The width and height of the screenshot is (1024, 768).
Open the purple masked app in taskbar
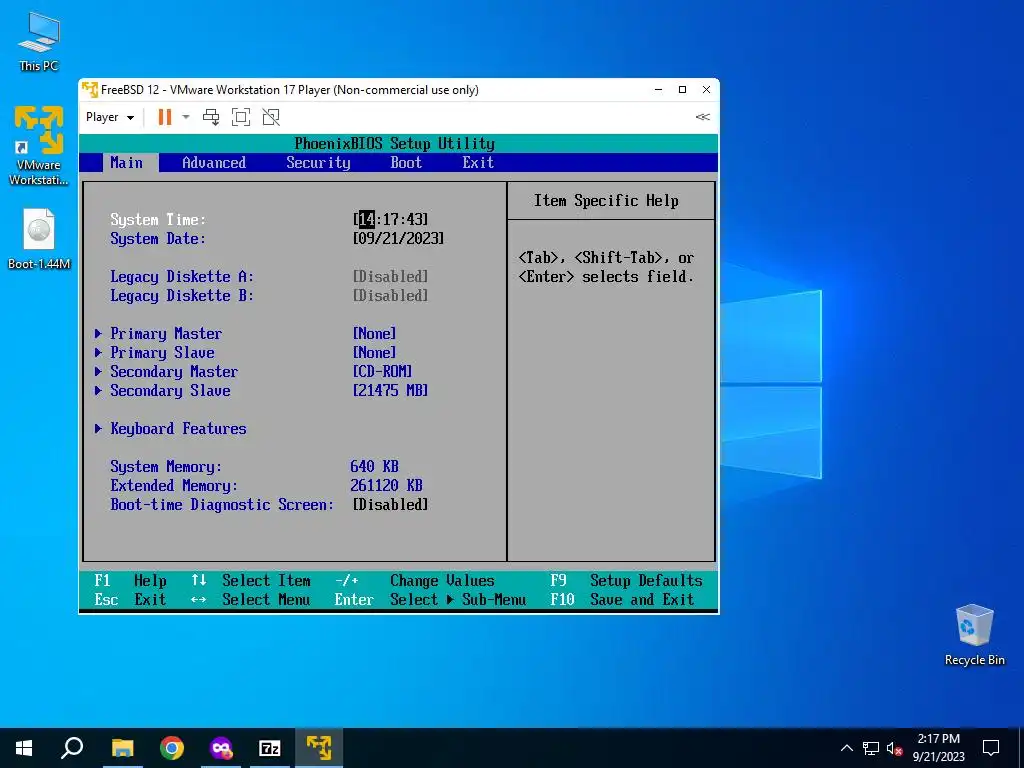pos(221,748)
